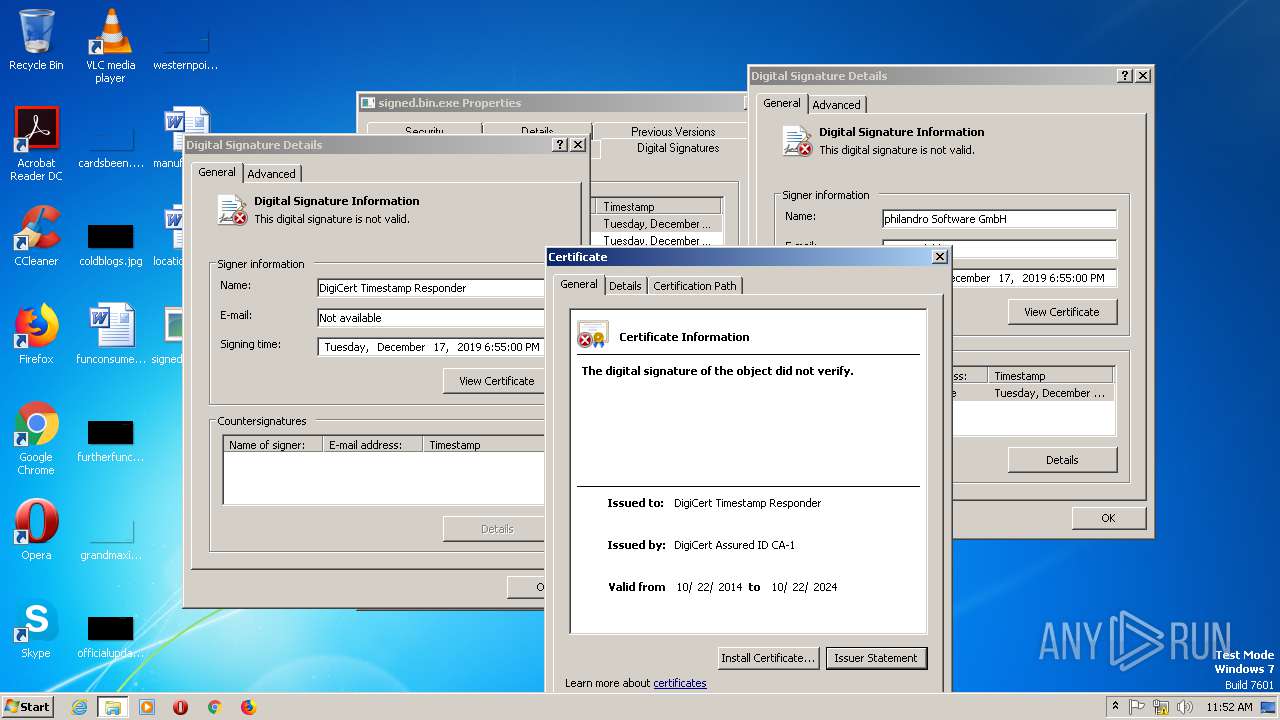The height and width of the screenshot is (720, 1280).
Task: Open the Start menu
Action: 28,706
